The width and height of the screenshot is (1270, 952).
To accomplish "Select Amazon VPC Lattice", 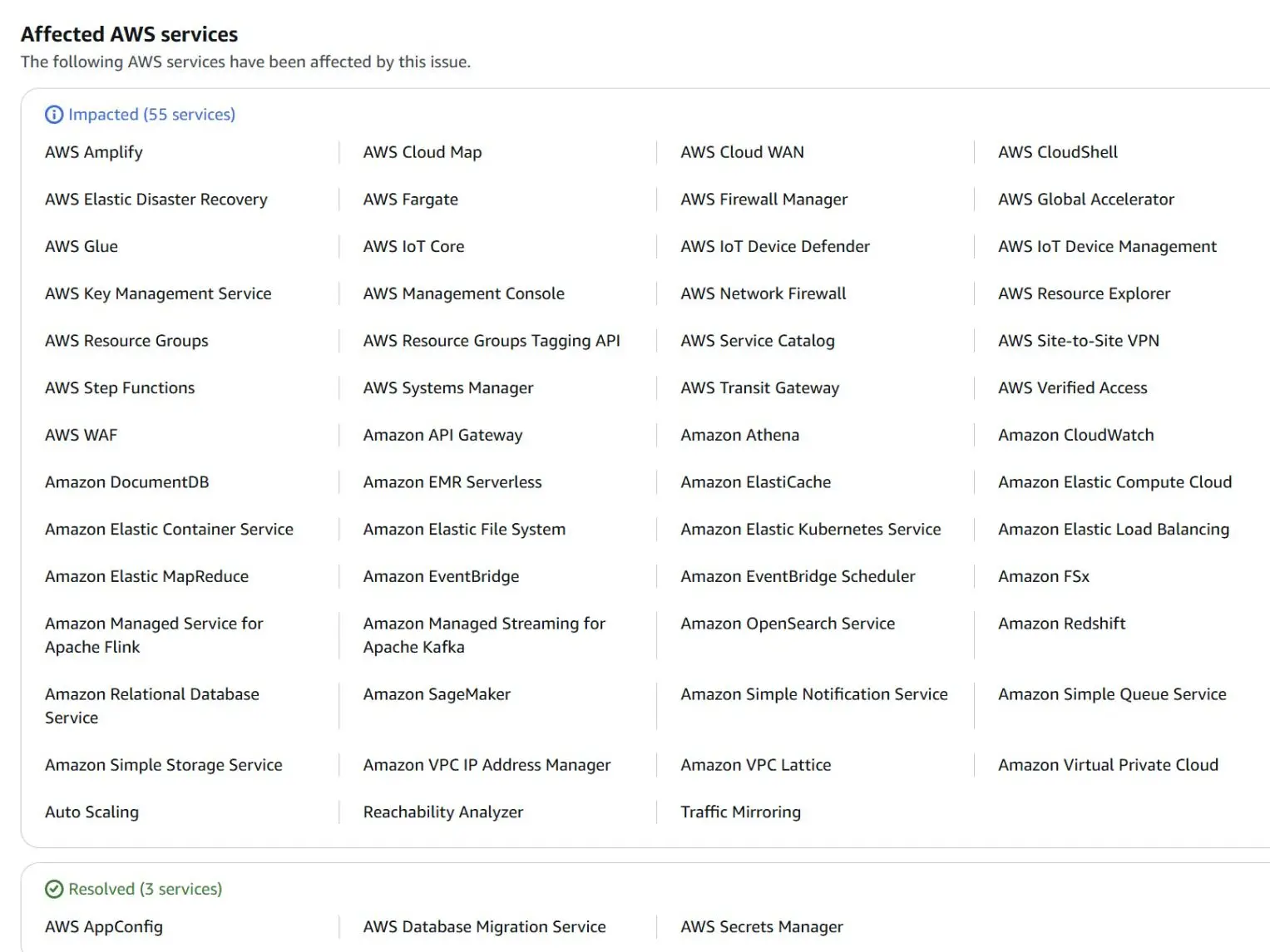I will pos(756,766).
